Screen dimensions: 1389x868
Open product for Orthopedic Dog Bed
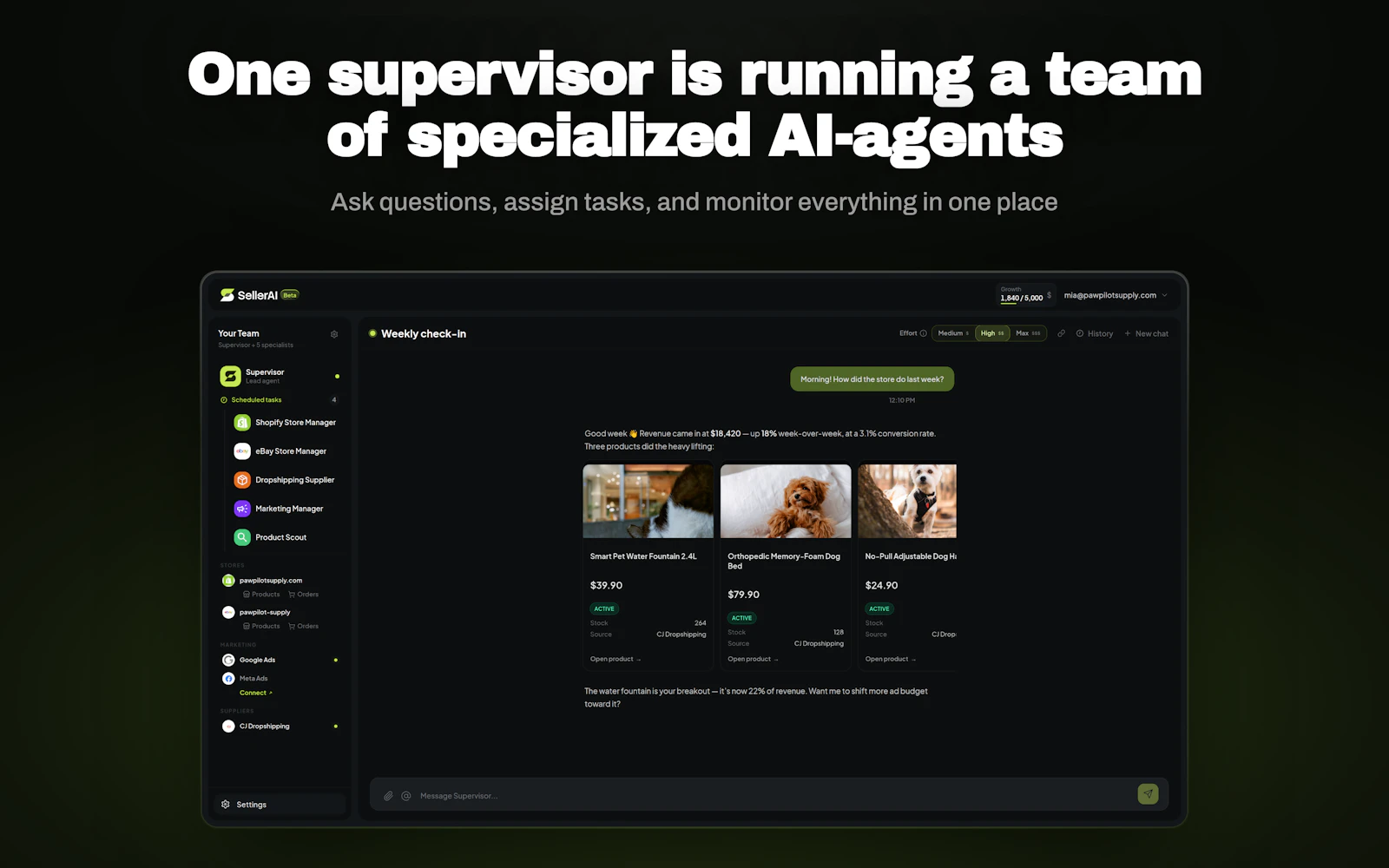tap(753, 659)
